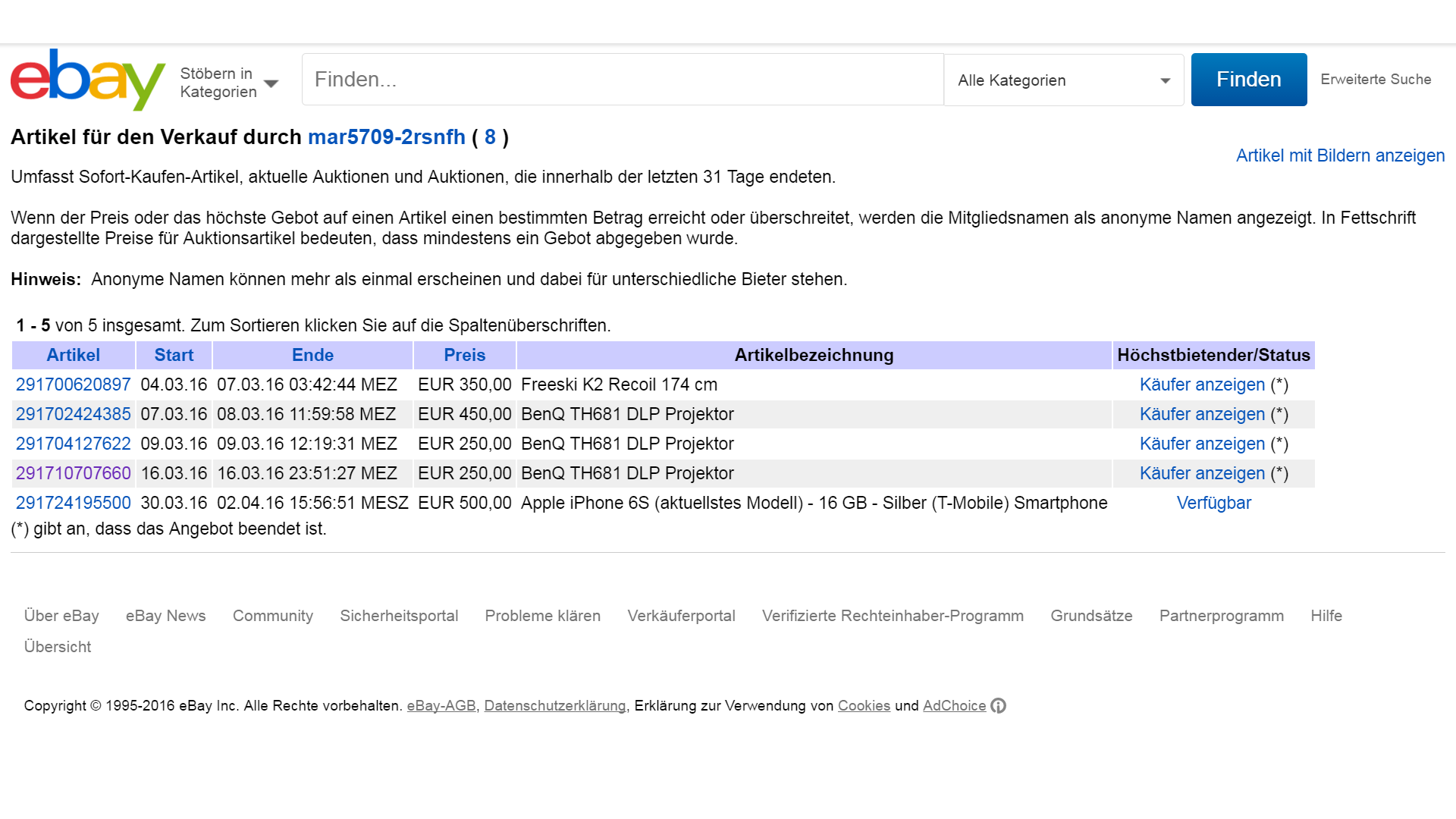Show buyer for item ending 16.03.16
This screenshot has width=1456, height=819.
[1202, 473]
